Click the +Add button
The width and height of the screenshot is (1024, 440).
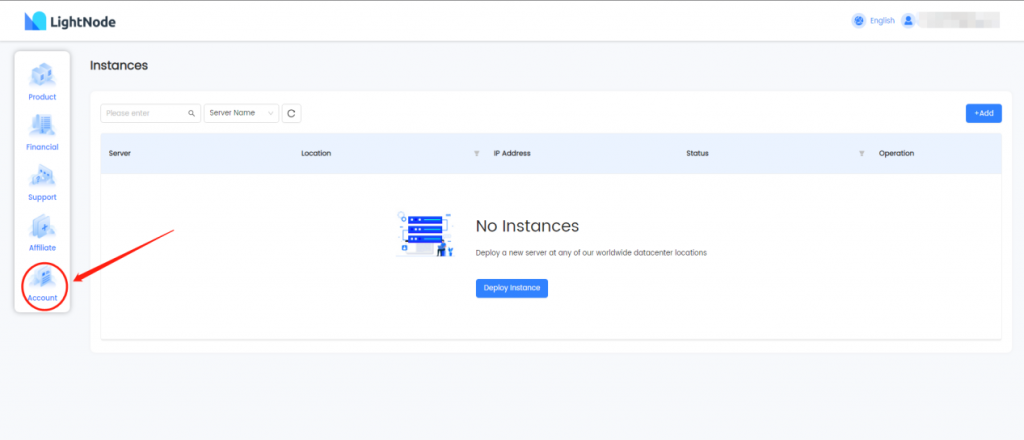pos(983,113)
